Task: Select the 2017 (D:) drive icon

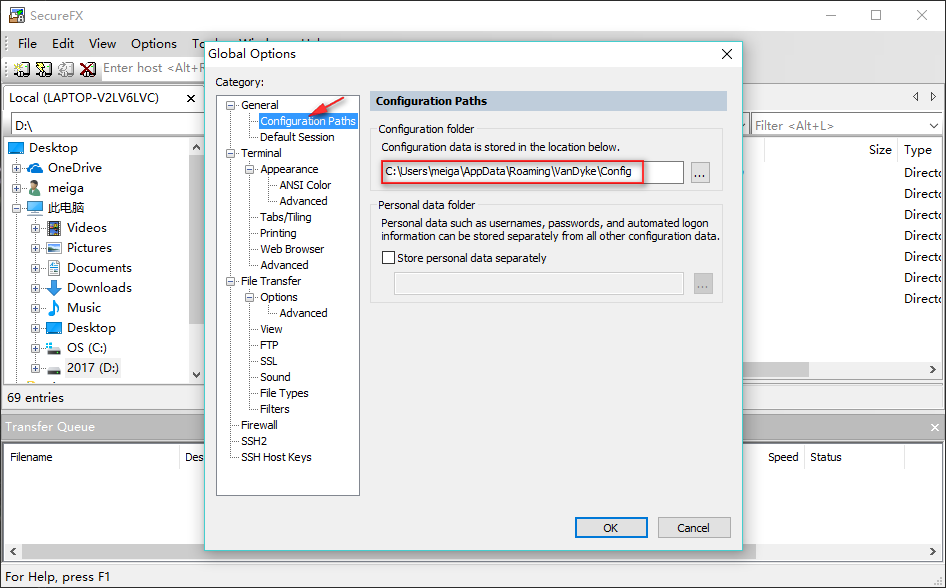Action: point(54,368)
